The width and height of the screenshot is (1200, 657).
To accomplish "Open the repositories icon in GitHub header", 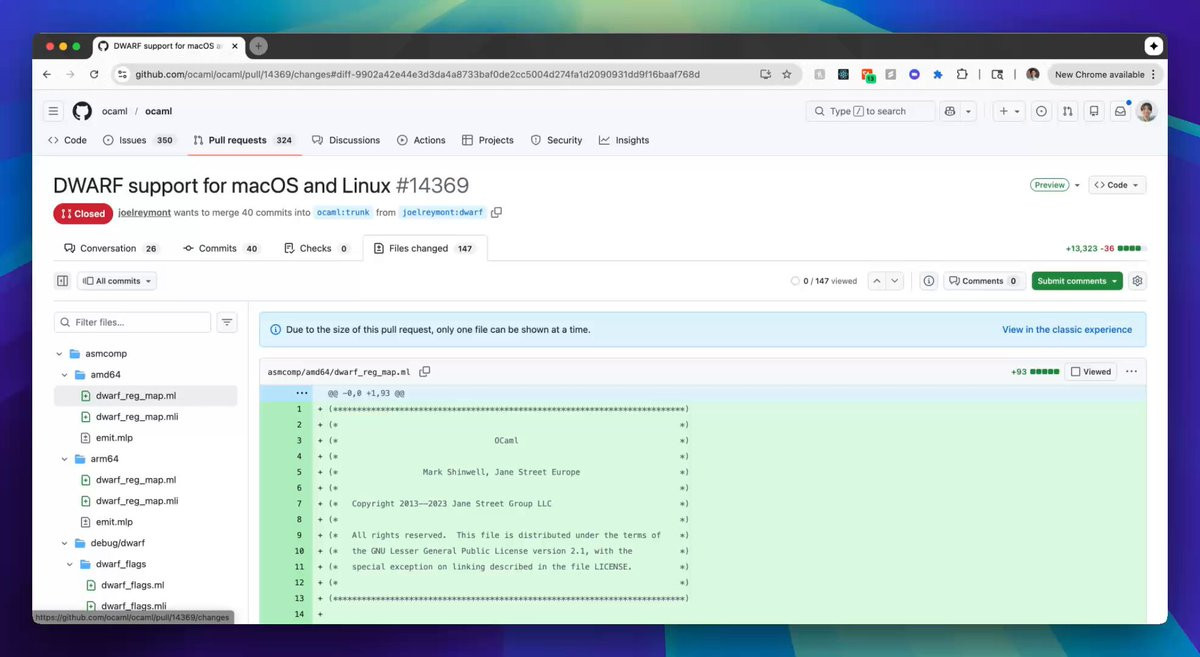I will 1094,112.
